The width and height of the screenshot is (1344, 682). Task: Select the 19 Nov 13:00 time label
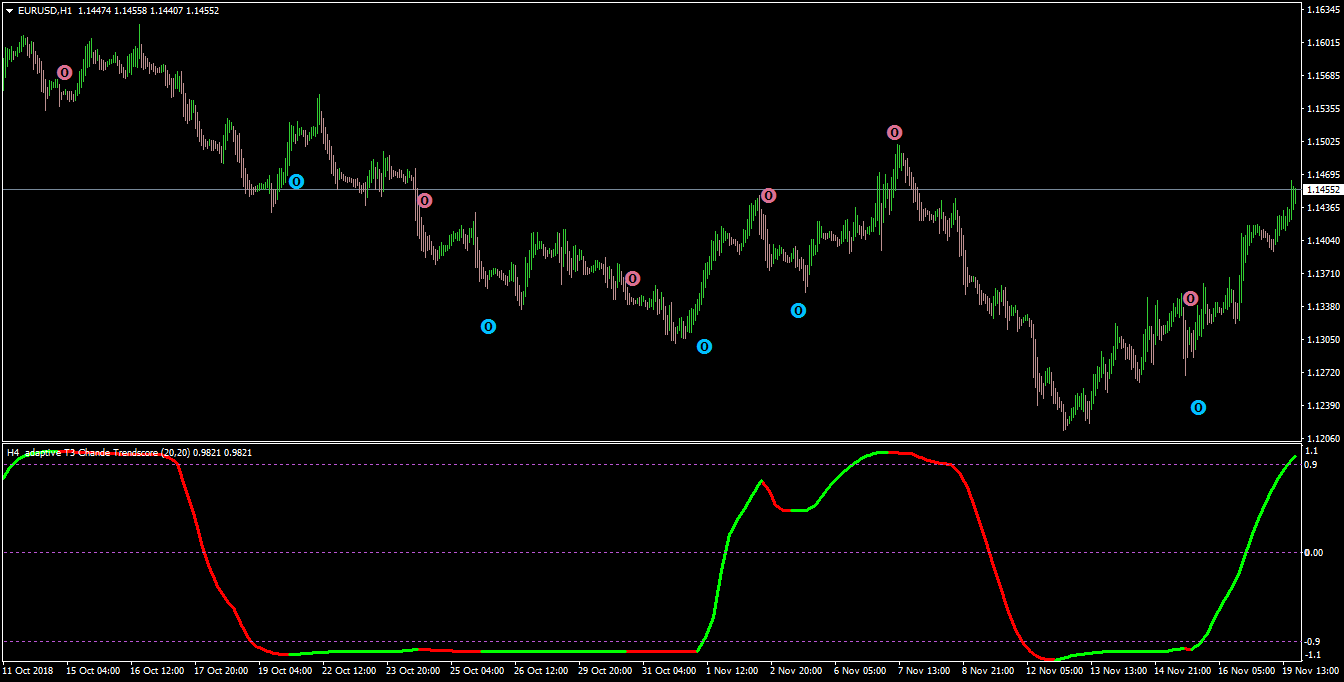[1309, 671]
